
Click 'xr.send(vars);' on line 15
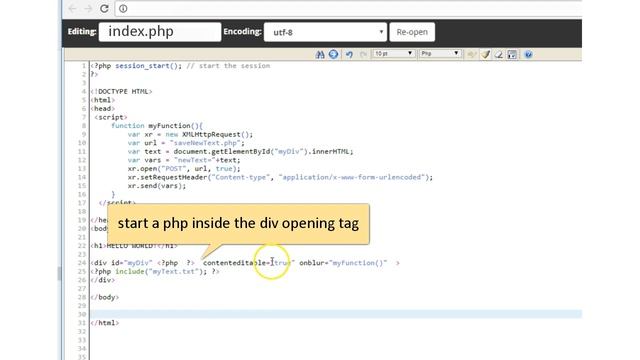157,186
